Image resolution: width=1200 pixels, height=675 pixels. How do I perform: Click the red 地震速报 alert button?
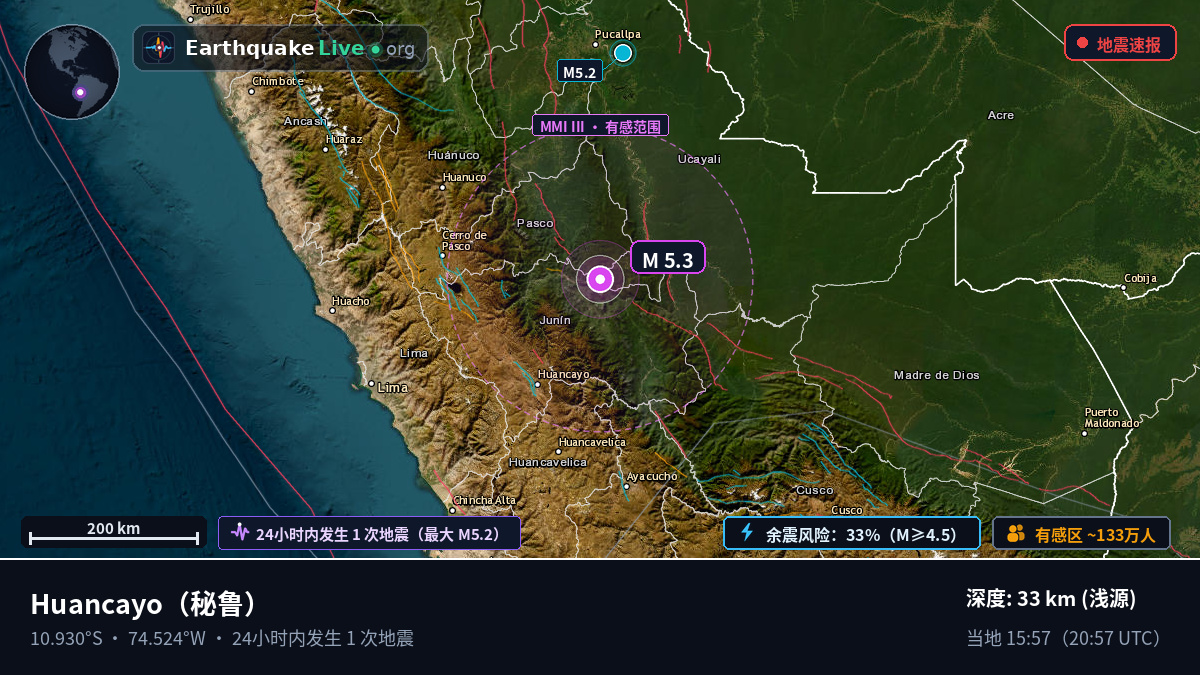(1120, 44)
